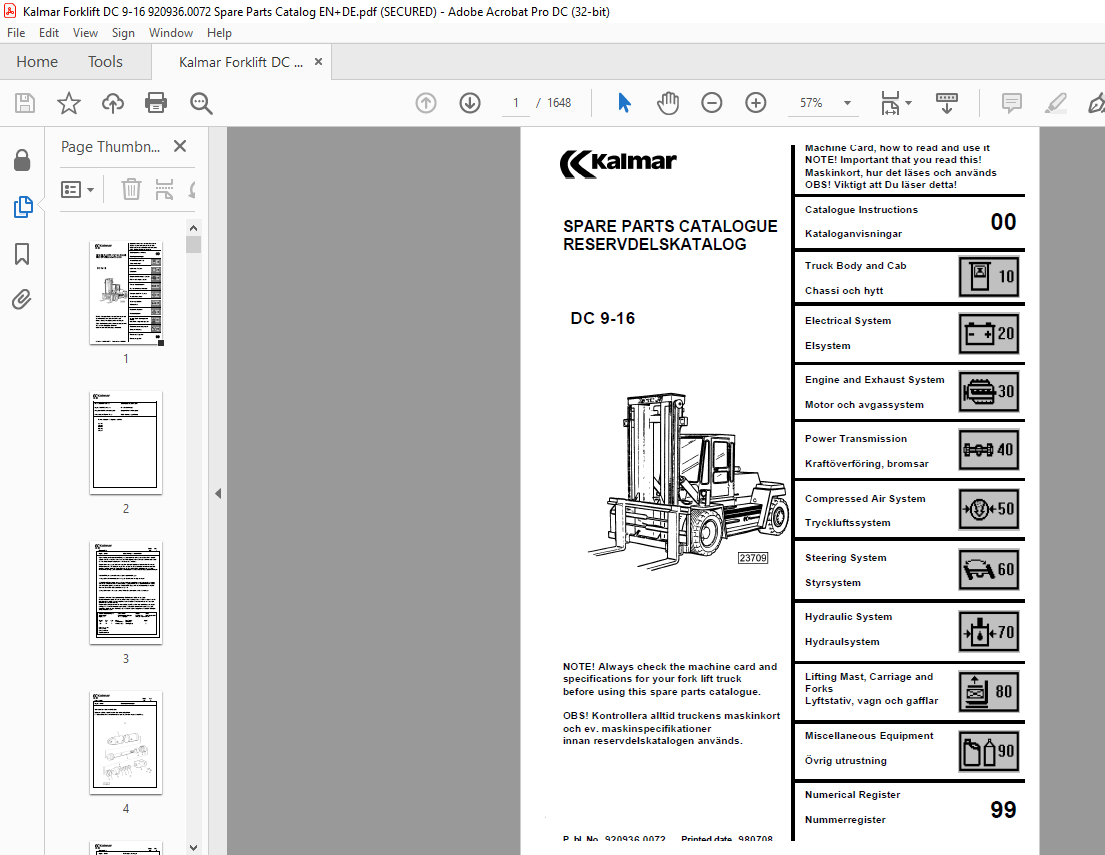The image size is (1105, 855).
Task: Open the zoom percentage dropdown
Action: click(848, 103)
